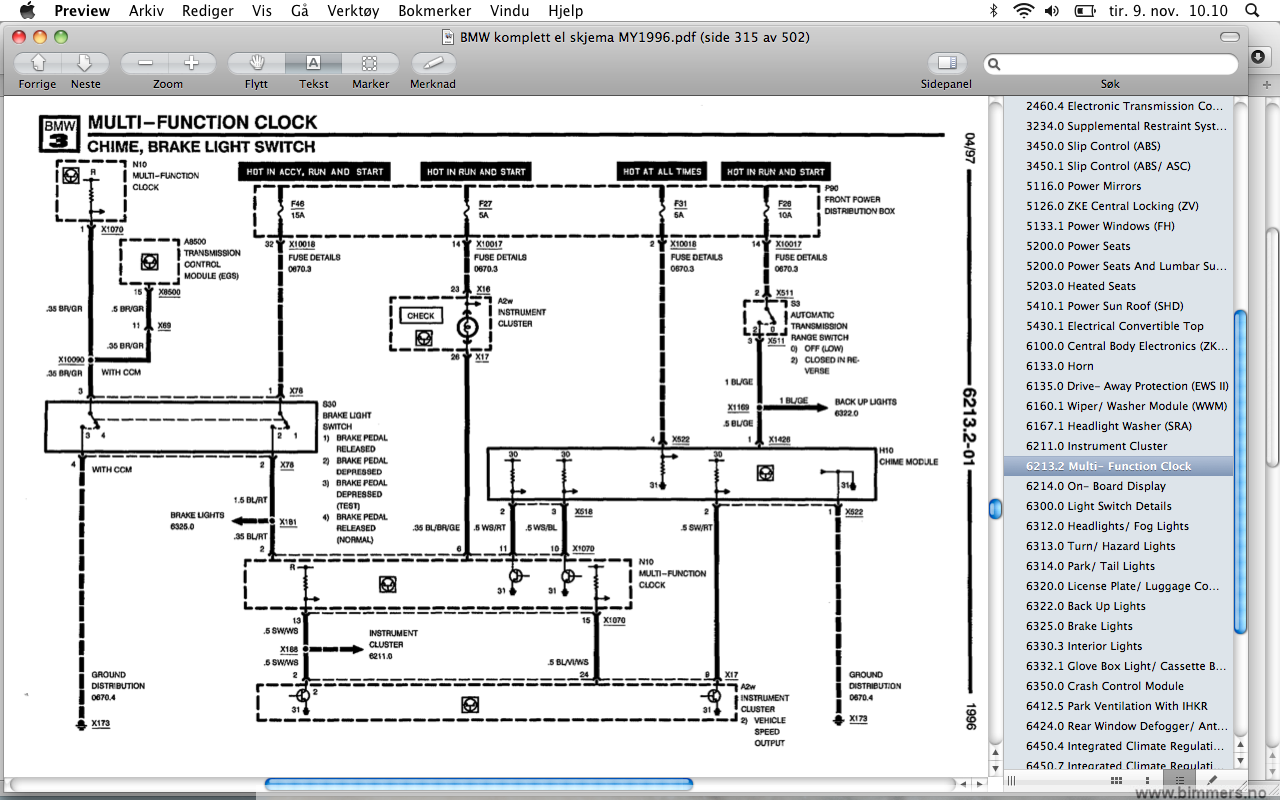Viewport: 1280px width, 800px height.
Task: Open the Verktøy menu
Action: coord(353,11)
